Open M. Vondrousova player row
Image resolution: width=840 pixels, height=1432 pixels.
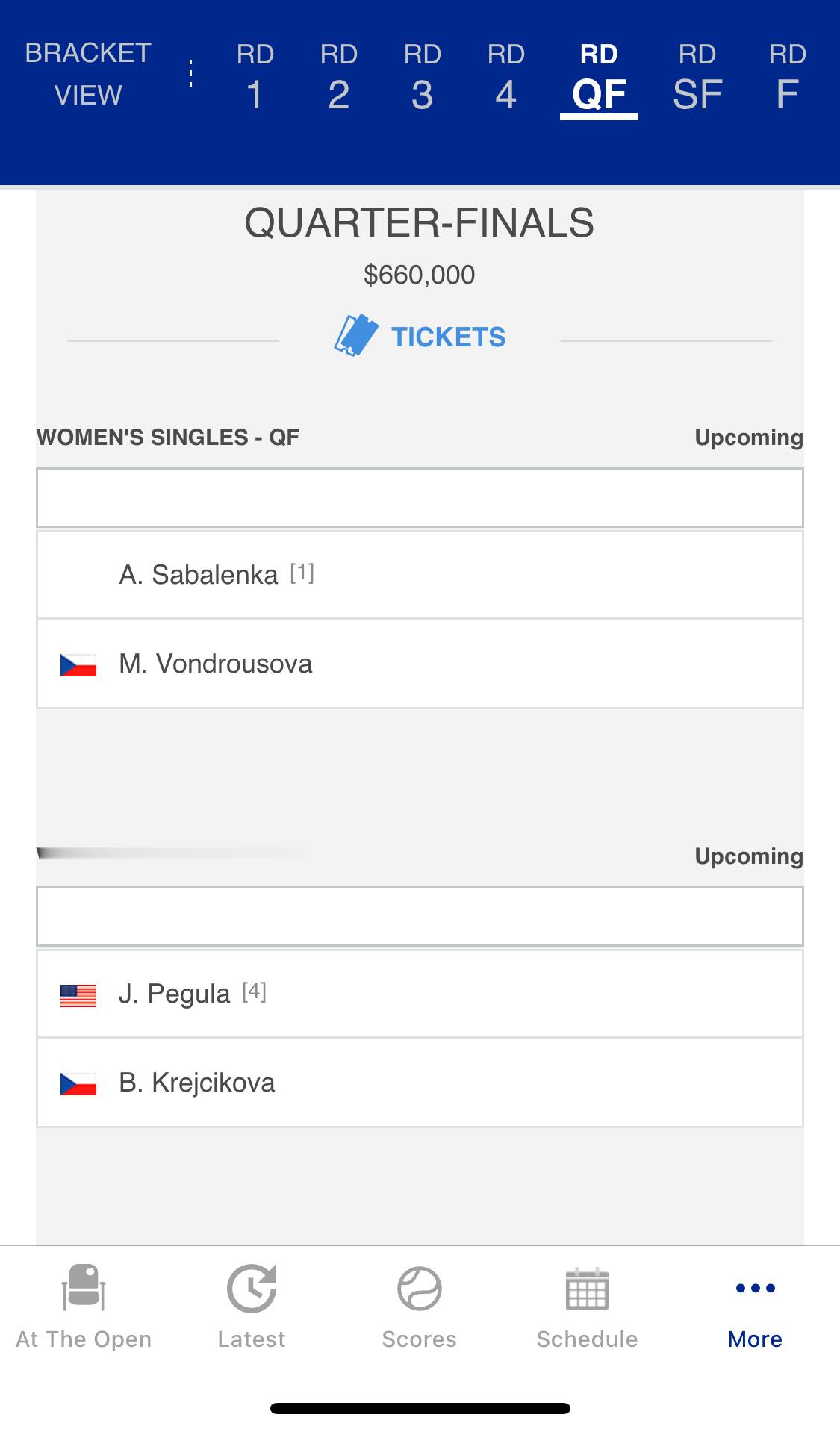click(420, 664)
